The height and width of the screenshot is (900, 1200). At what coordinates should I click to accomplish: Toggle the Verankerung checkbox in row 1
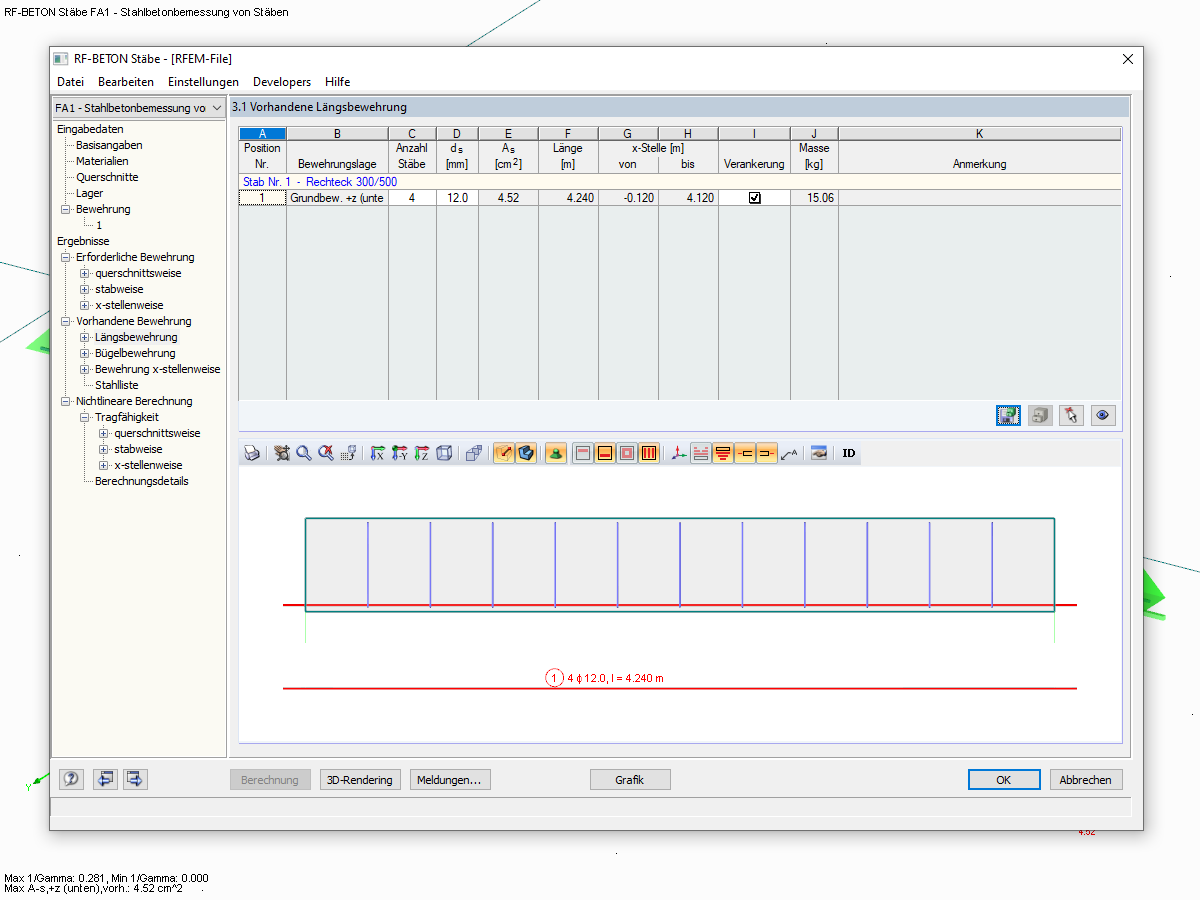(754, 197)
